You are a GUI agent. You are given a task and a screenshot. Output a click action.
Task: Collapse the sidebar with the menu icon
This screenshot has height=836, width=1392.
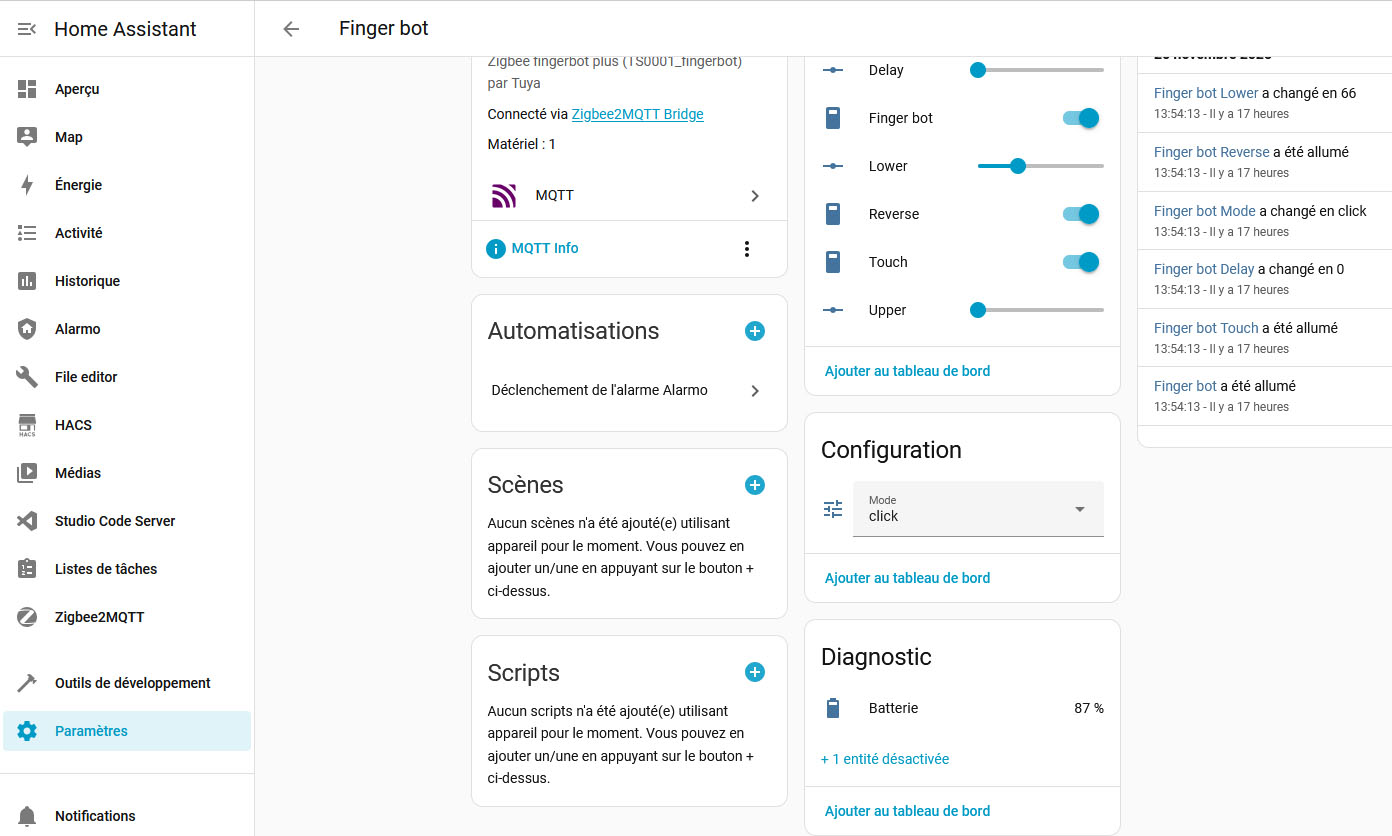tap(27, 29)
